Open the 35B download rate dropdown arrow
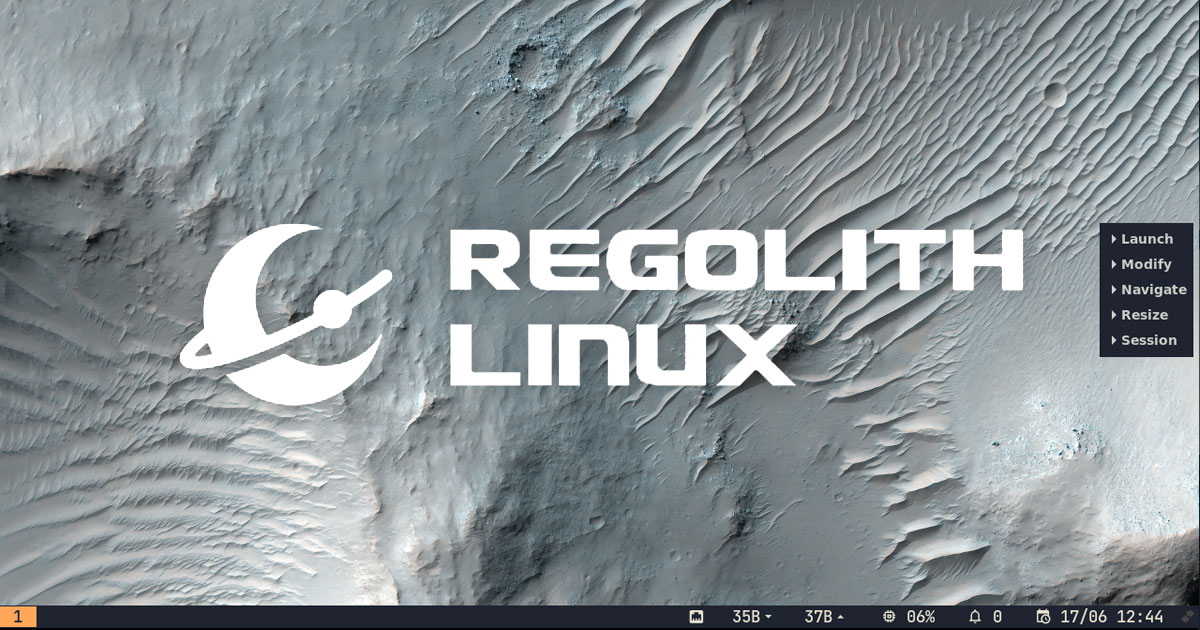The height and width of the screenshot is (630, 1200). pyautogui.click(x=768, y=616)
